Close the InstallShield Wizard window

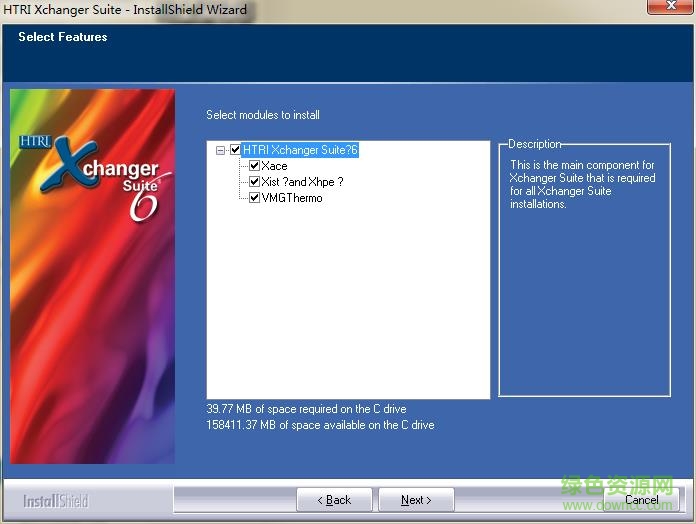(x=671, y=7)
